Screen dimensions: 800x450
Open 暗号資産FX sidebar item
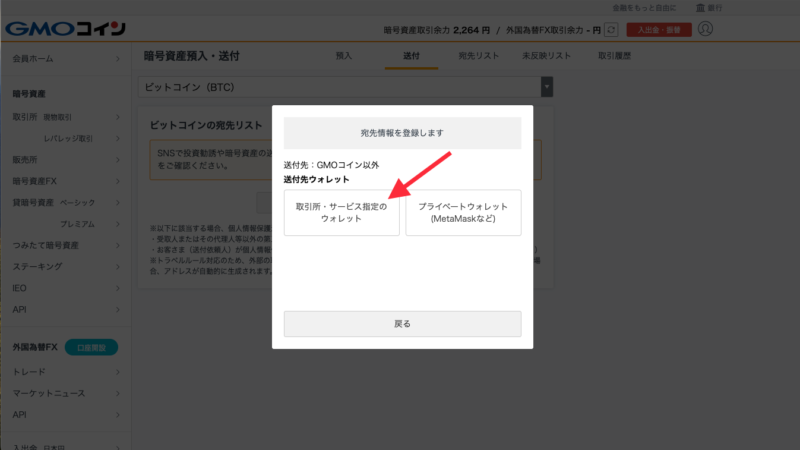click(66, 181)
